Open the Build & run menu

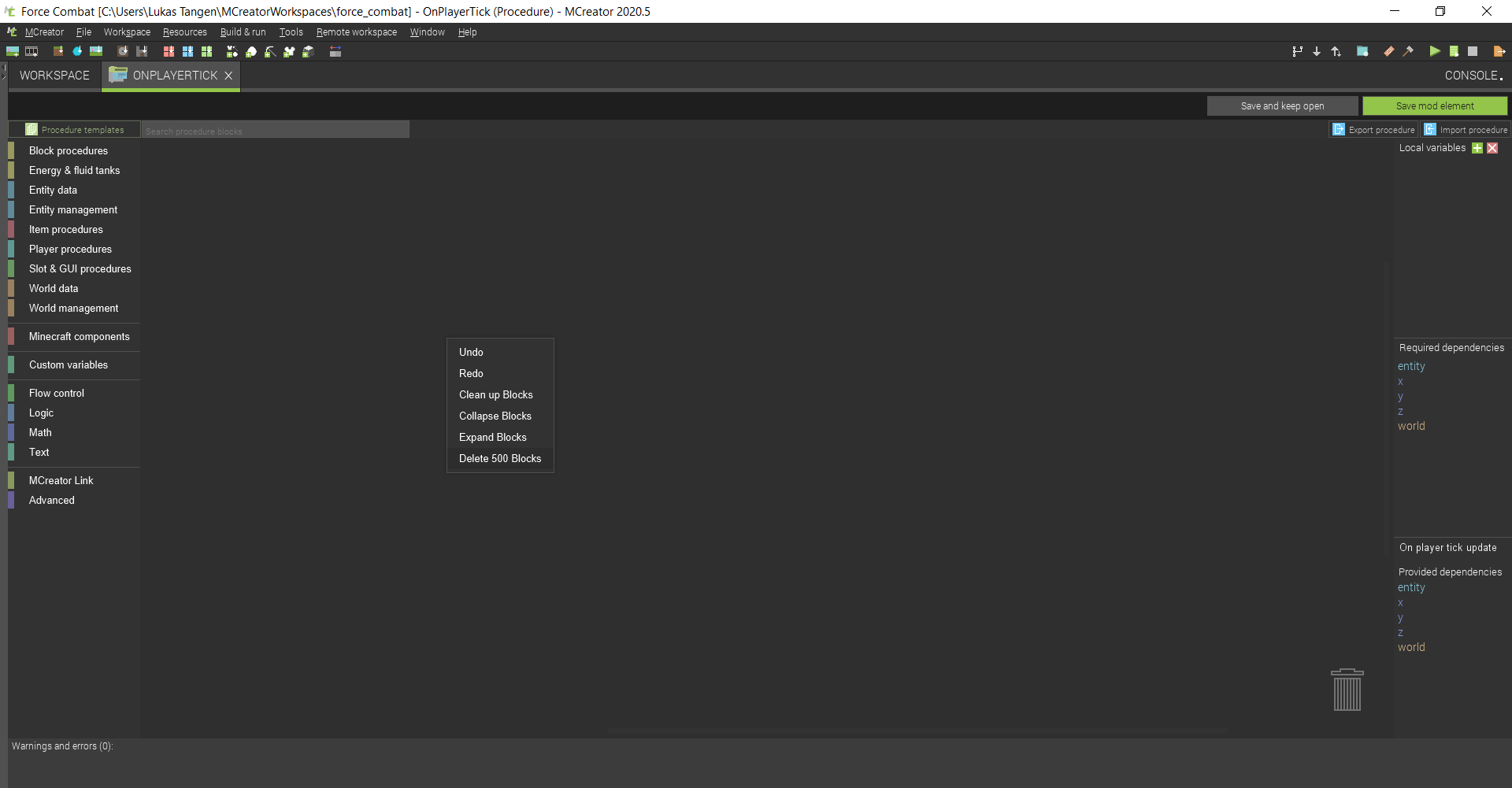[x=243, y=32]
